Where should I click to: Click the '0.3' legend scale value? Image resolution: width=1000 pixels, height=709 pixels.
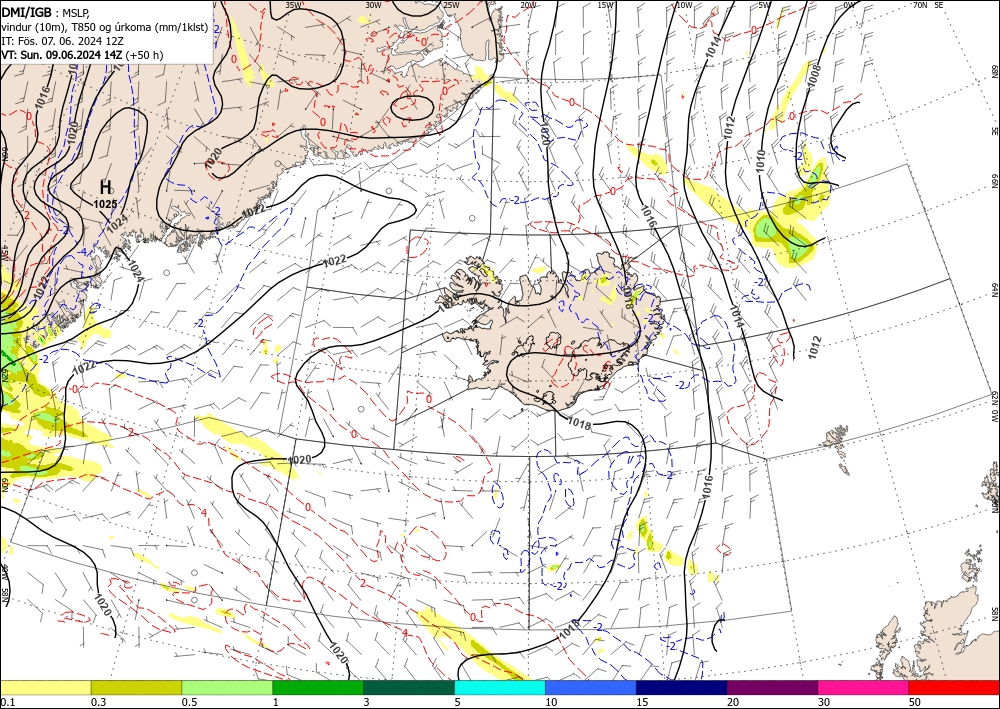pyautogui.click(x=98, y=702)
